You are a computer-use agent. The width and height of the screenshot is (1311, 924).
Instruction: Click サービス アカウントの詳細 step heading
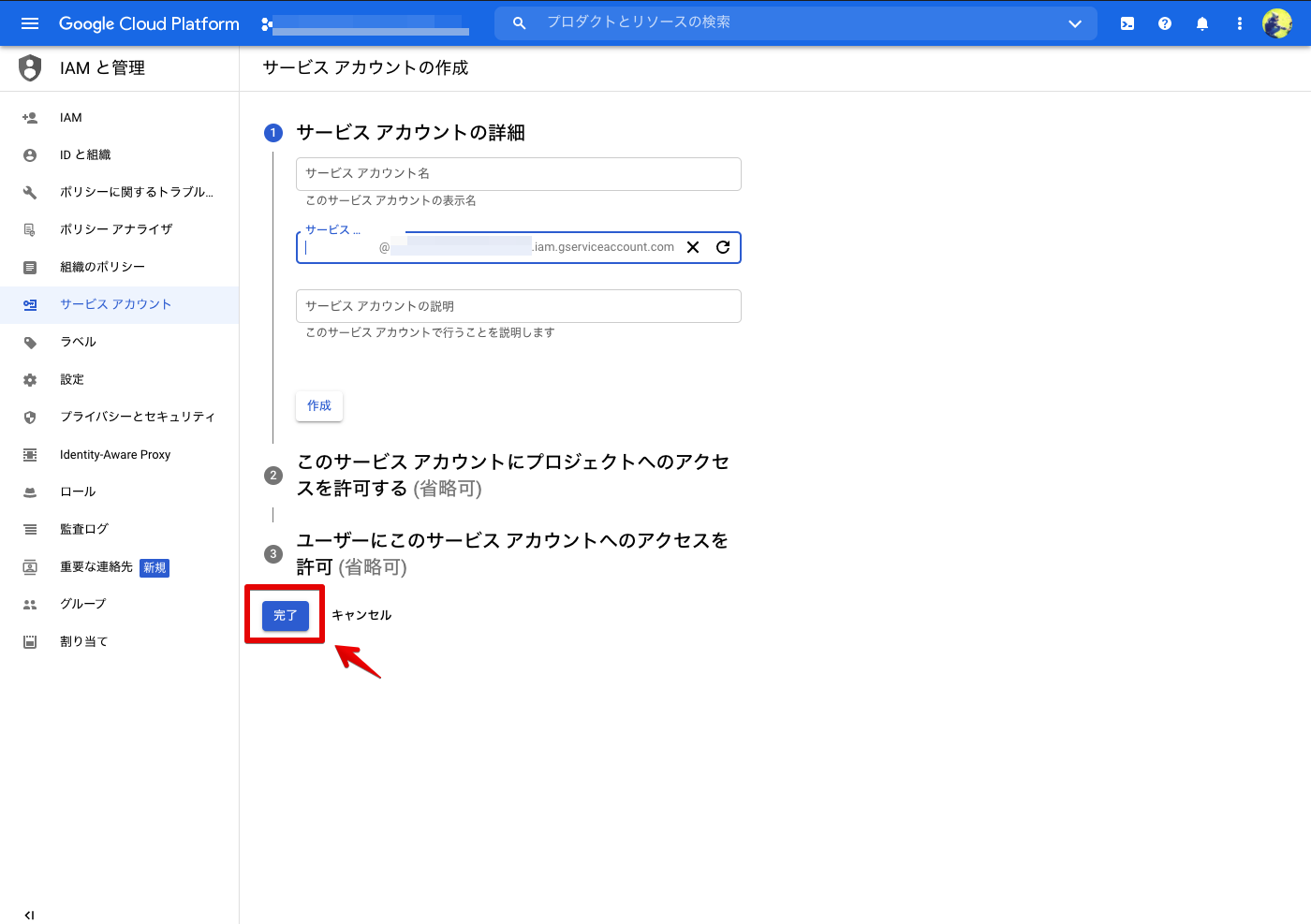coord(410,133)
